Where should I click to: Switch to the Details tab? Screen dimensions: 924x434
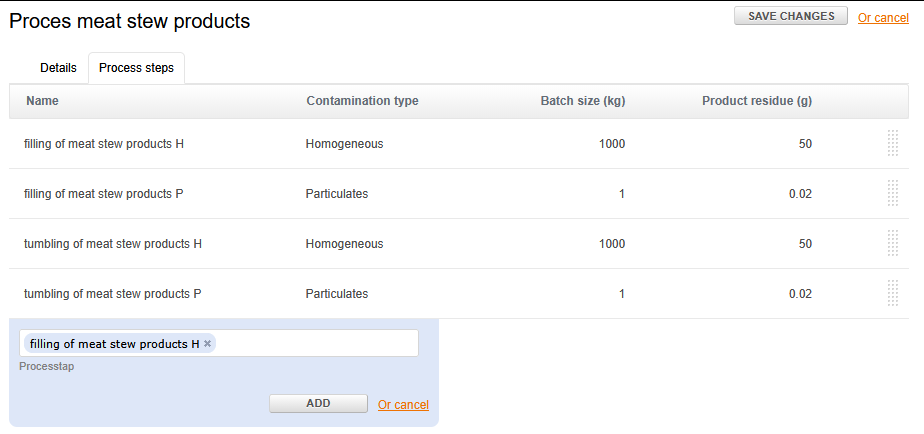(58, 68)
